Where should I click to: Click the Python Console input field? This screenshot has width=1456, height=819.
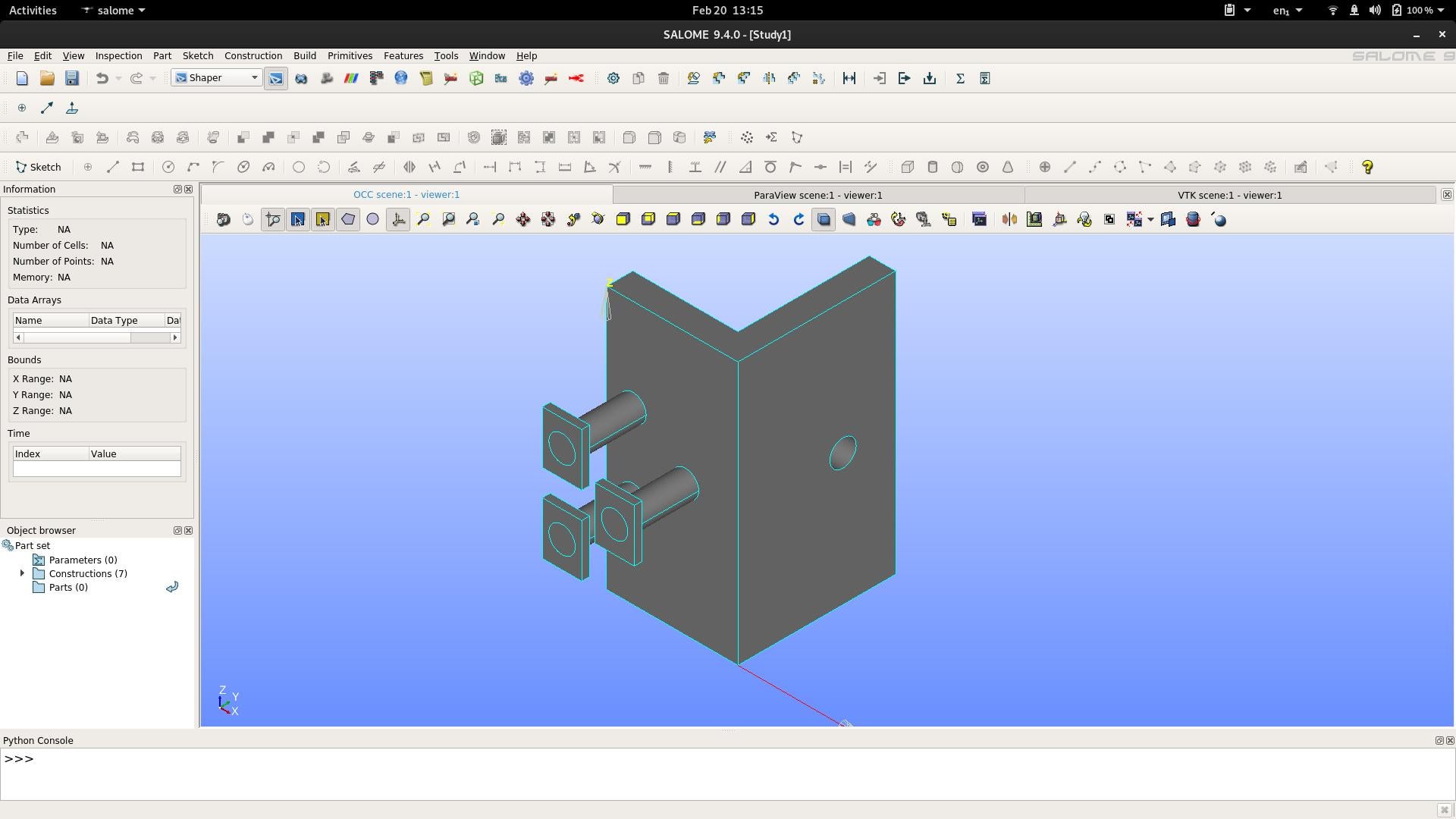(728, 758)
